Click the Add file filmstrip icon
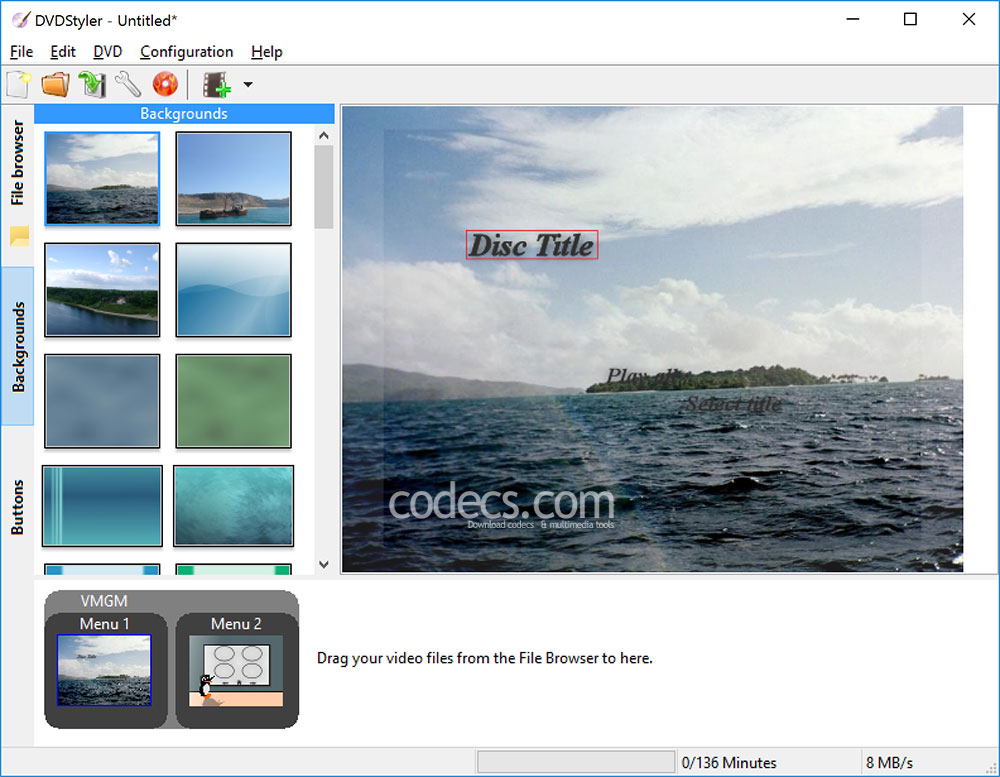This screenshot has height=777, width=1000. (x=217, y=84)
